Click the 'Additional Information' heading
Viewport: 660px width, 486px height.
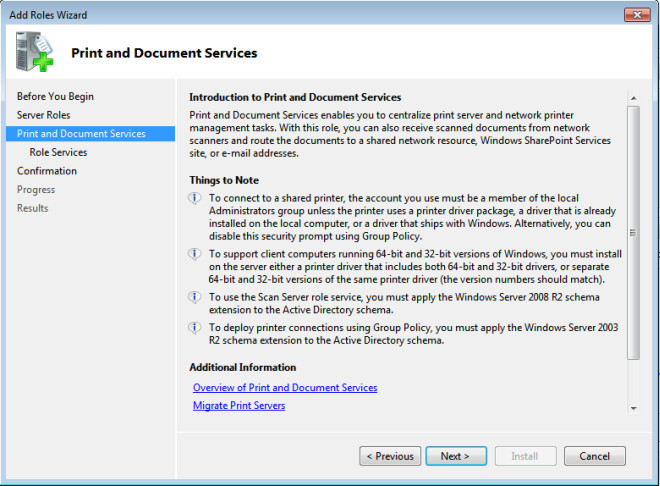pyautogui.click(x=242, y=367)
